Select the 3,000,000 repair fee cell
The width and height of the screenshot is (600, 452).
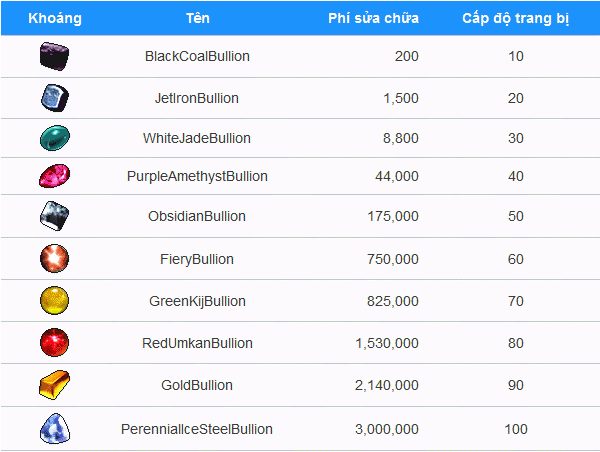click(x=386, y=429)
